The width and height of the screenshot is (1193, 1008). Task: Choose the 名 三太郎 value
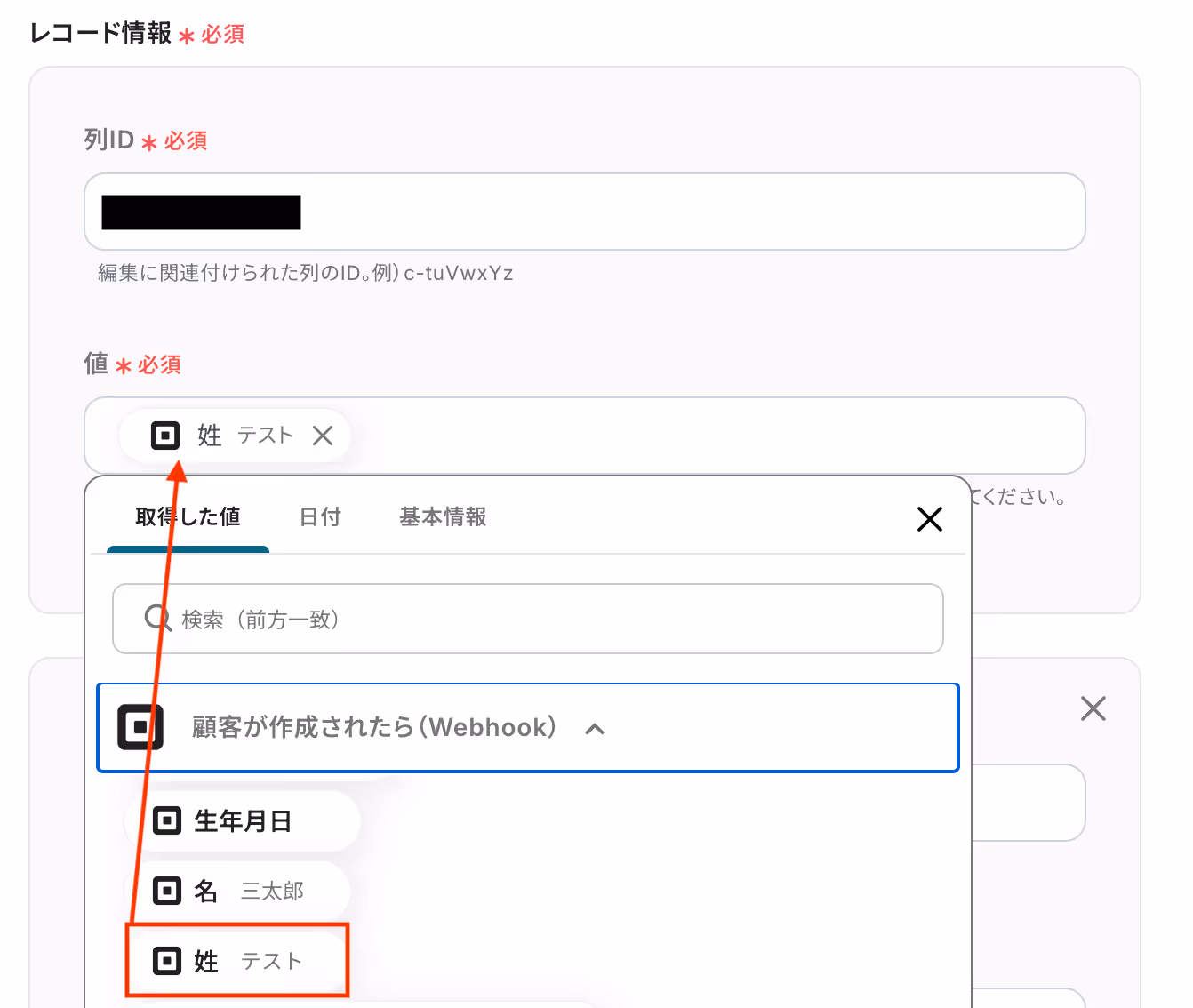[237, 891]
